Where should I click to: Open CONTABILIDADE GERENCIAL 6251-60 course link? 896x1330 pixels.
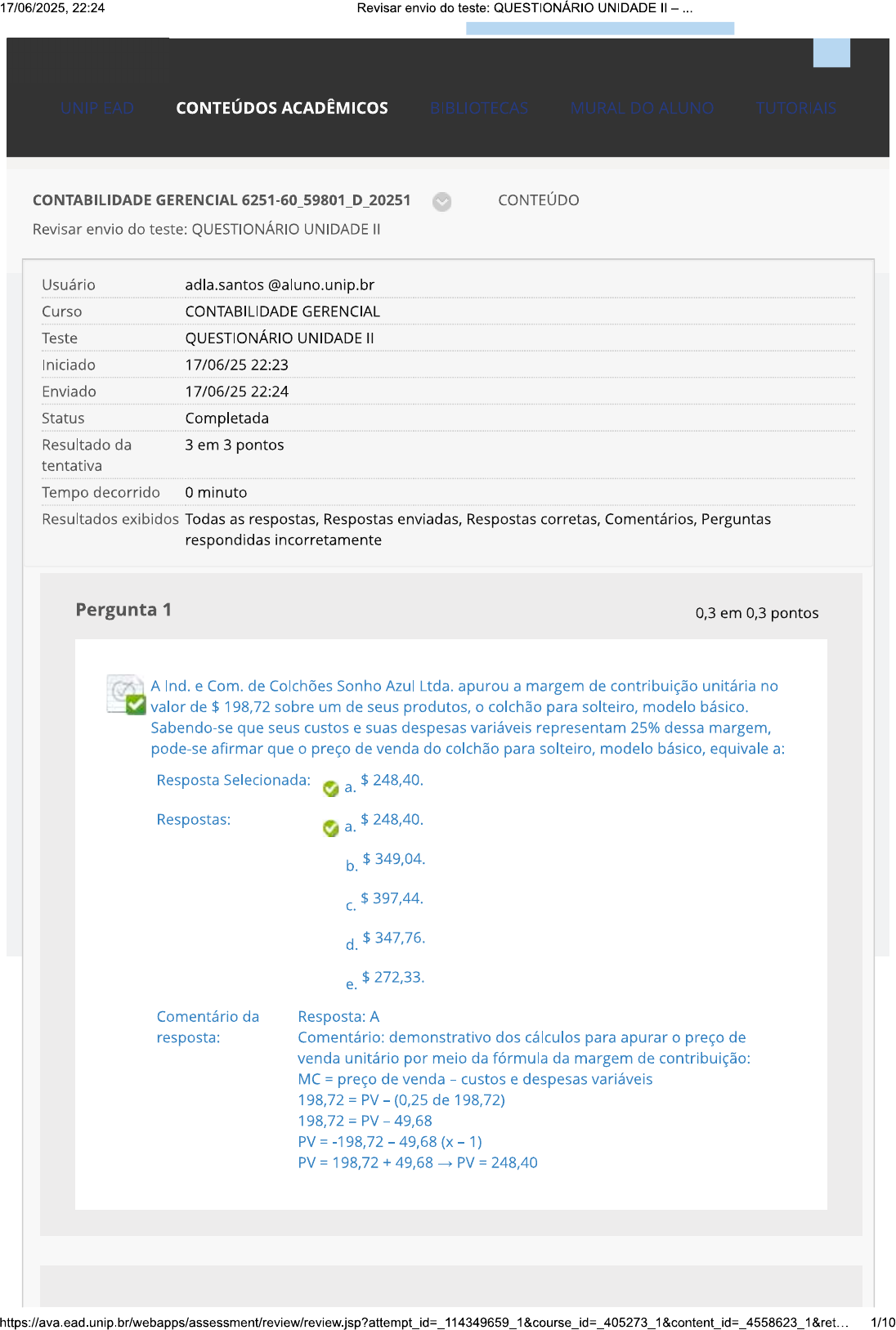coord(222,200)
